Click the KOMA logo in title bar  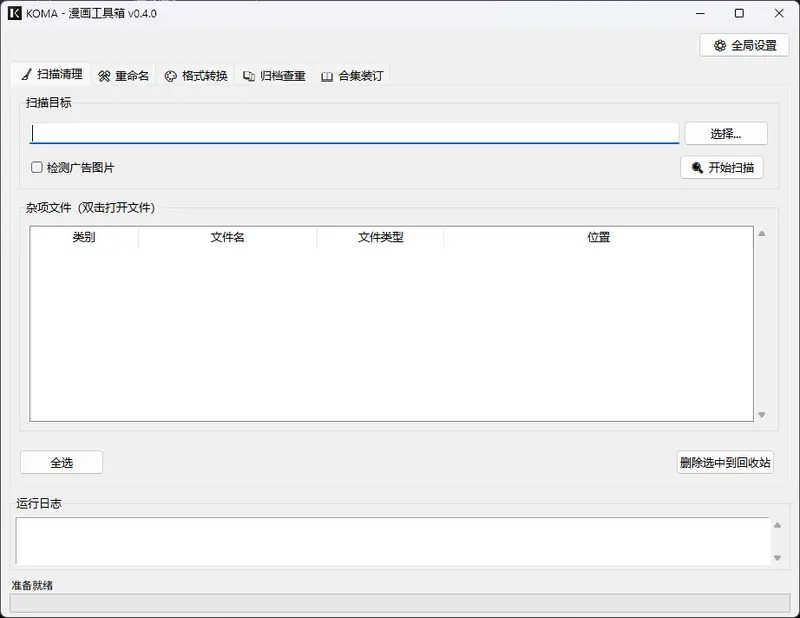(14, 13)
